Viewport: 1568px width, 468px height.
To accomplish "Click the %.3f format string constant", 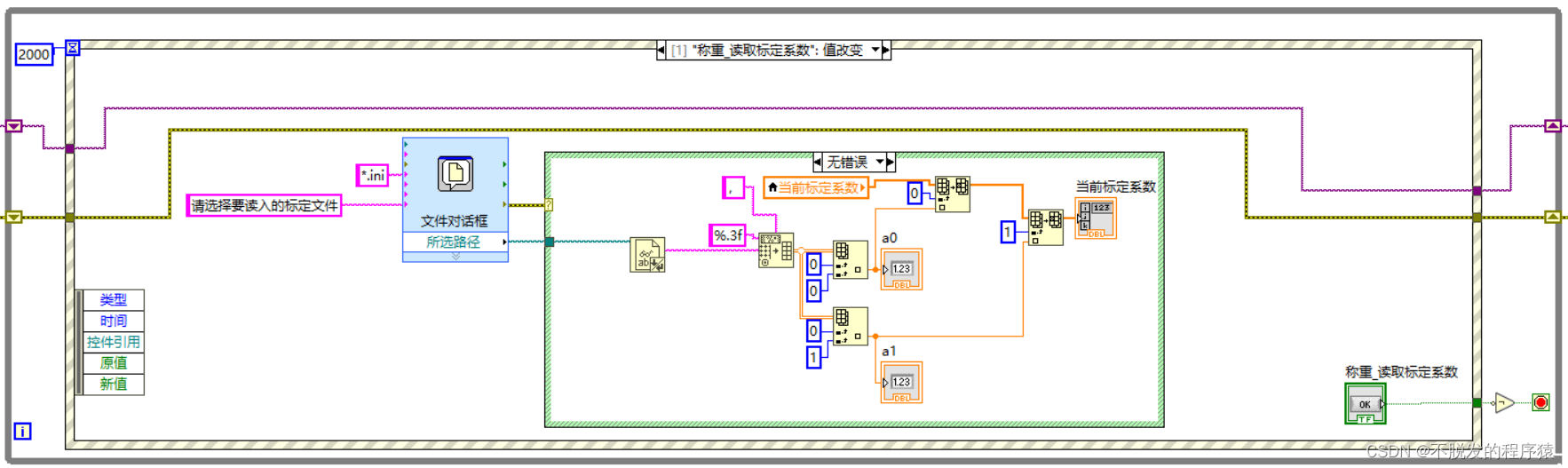I will click(x=728, y=235).
